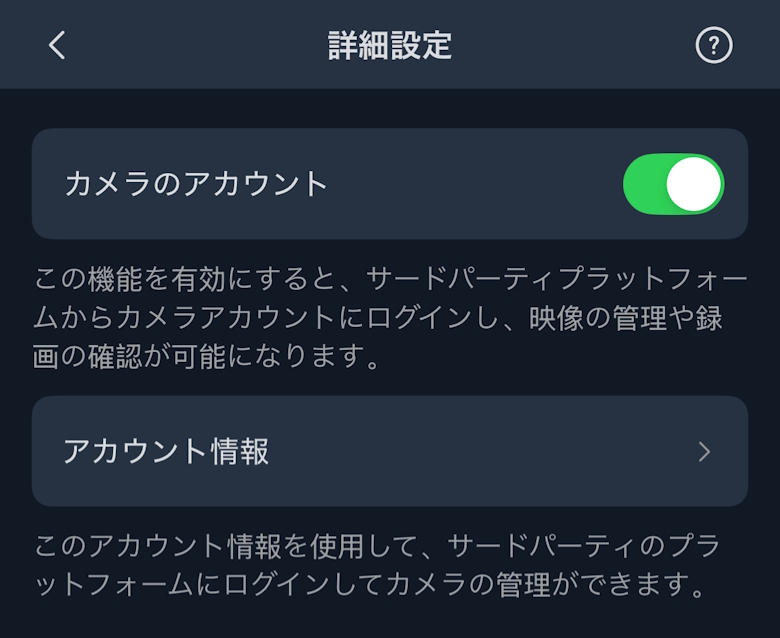Screen dimensions: 780x638
Task: Select the アカウント情報 label text
Action: click(166, 452)
